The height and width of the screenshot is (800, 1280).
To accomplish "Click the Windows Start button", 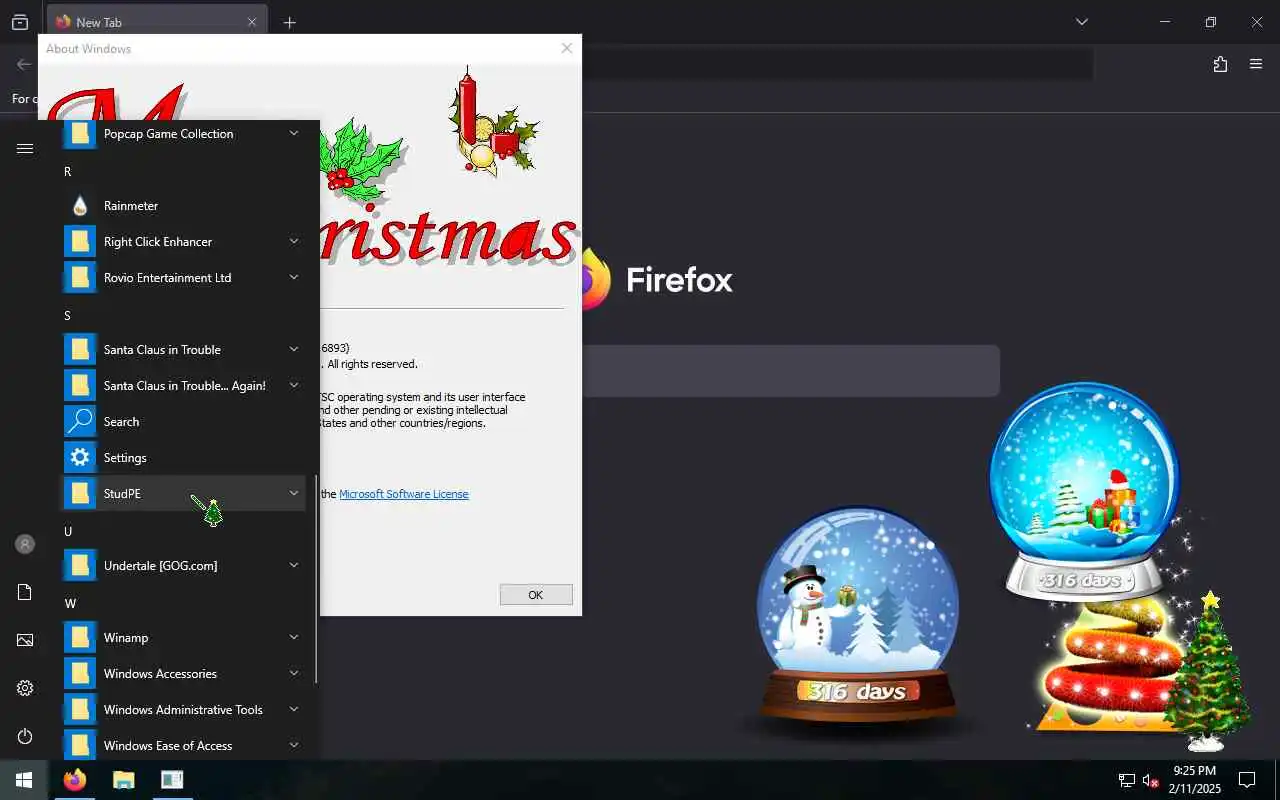I will pyautogui.click(x=24, y=780).
